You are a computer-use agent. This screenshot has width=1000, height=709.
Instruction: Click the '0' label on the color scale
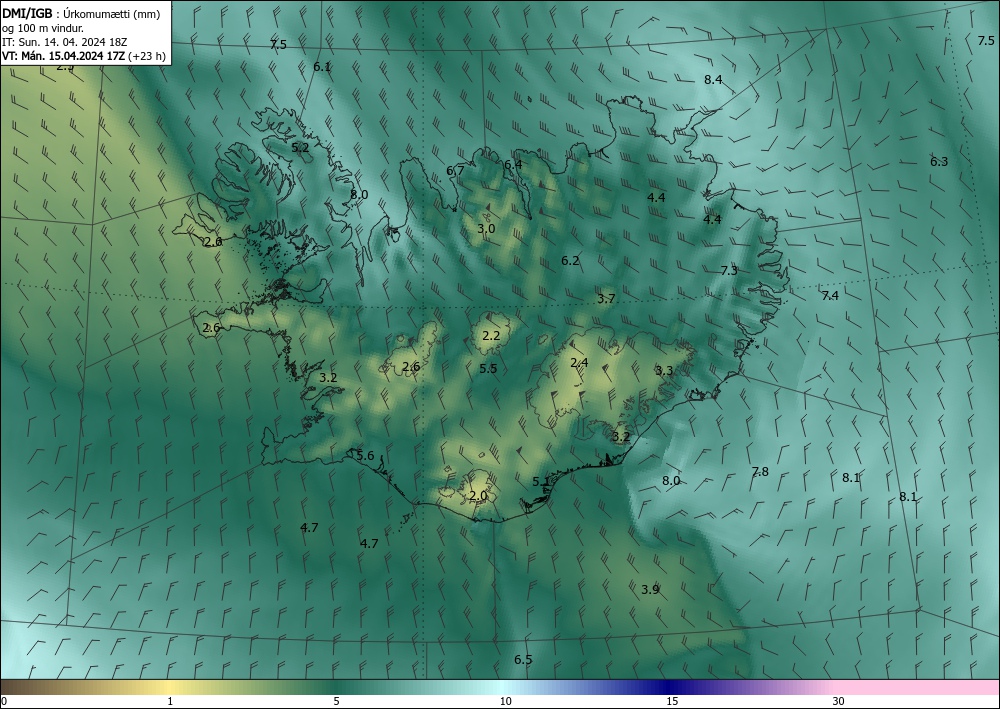(4, 701)
